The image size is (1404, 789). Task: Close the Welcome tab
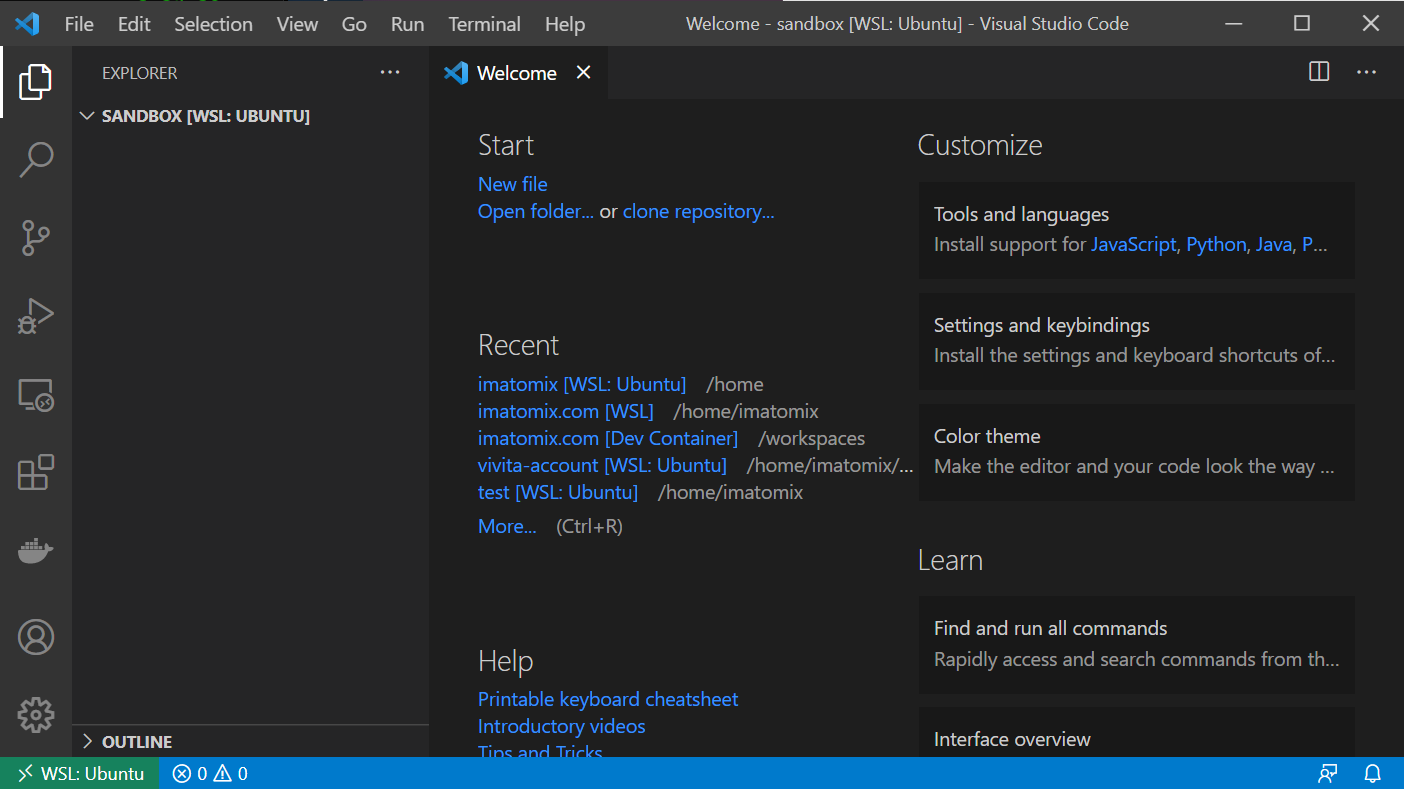(584, 72)
